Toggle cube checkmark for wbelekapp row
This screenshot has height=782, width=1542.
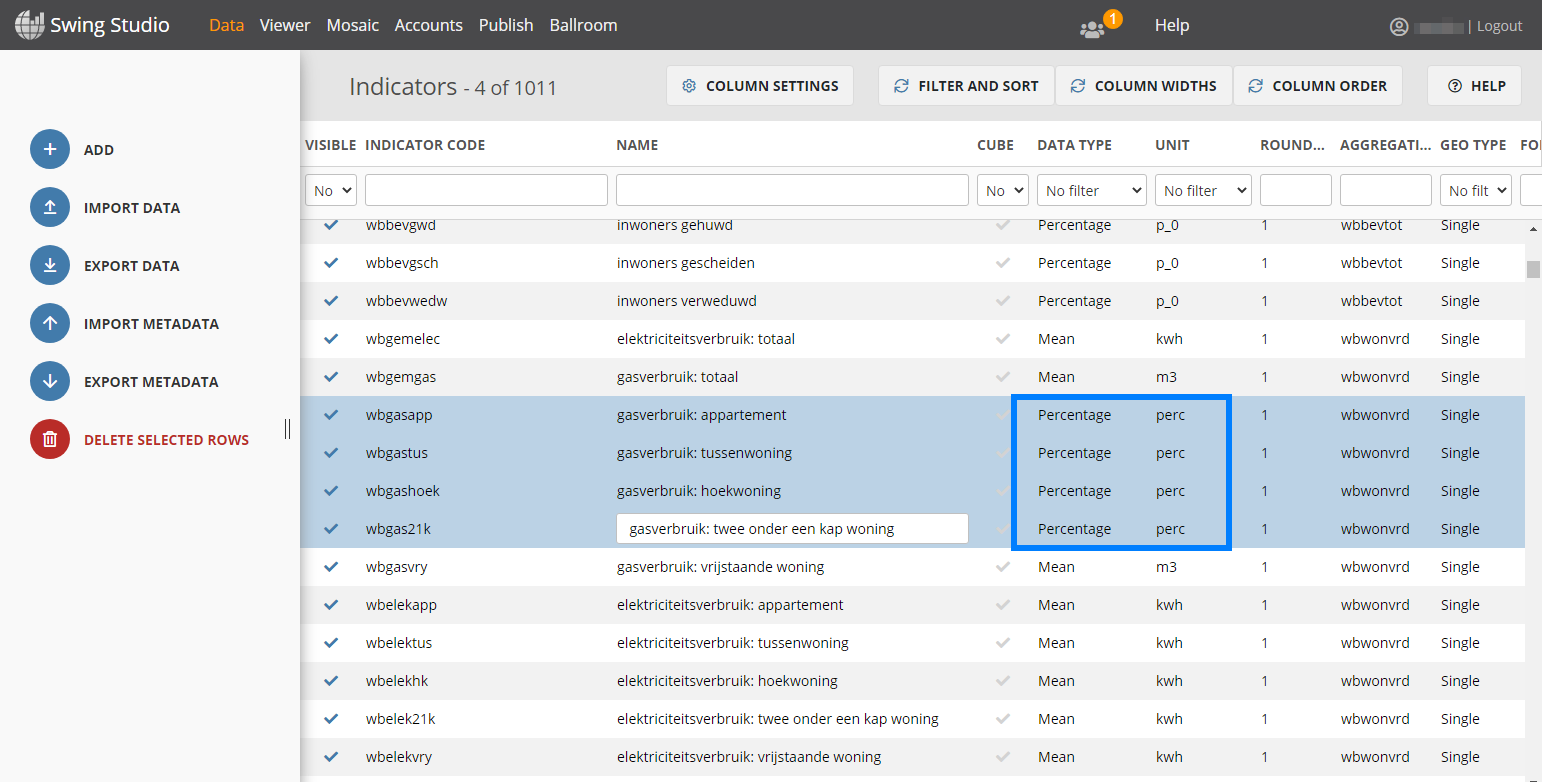1003,605
